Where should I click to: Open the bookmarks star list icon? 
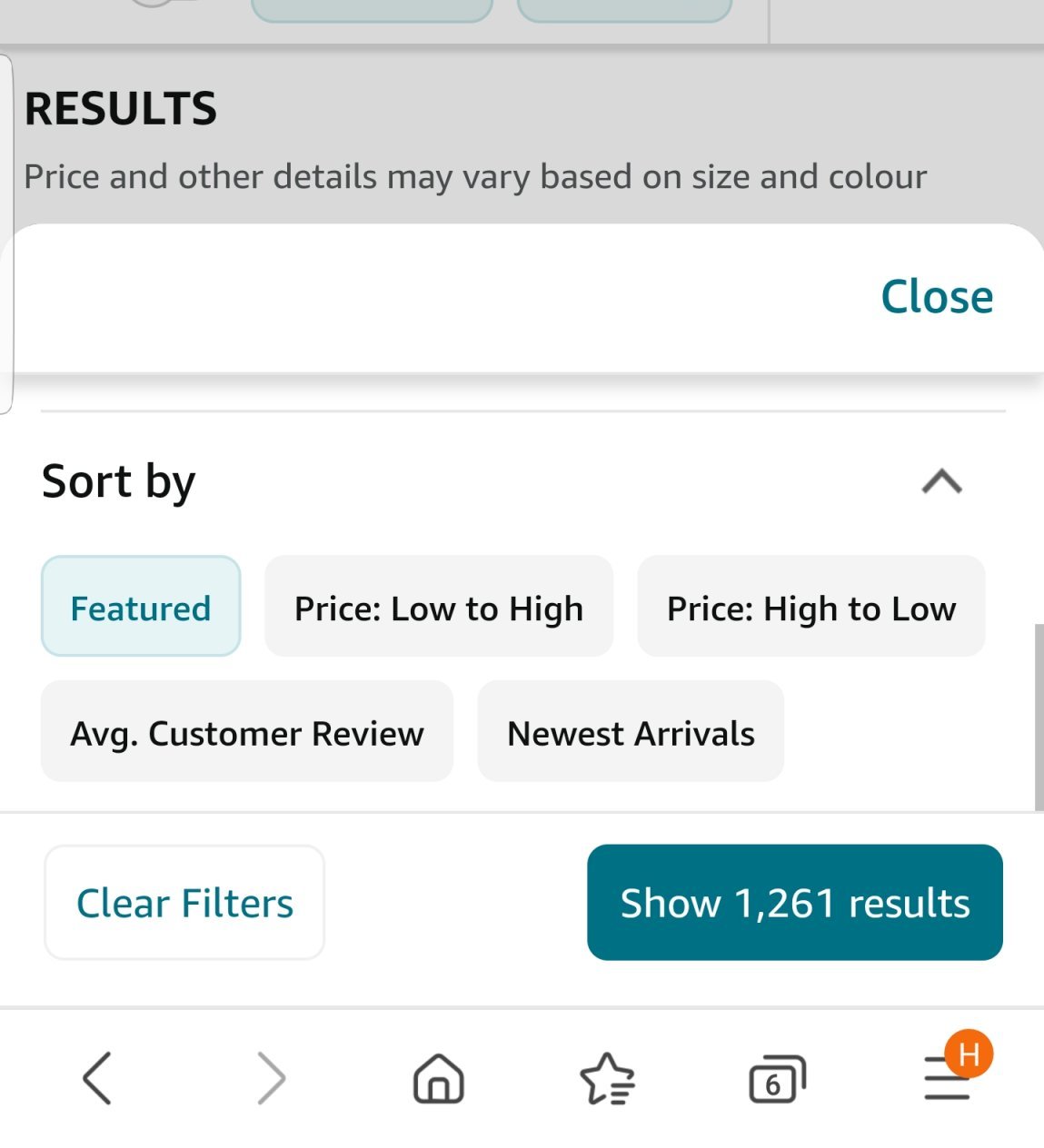pos(607,1079)
